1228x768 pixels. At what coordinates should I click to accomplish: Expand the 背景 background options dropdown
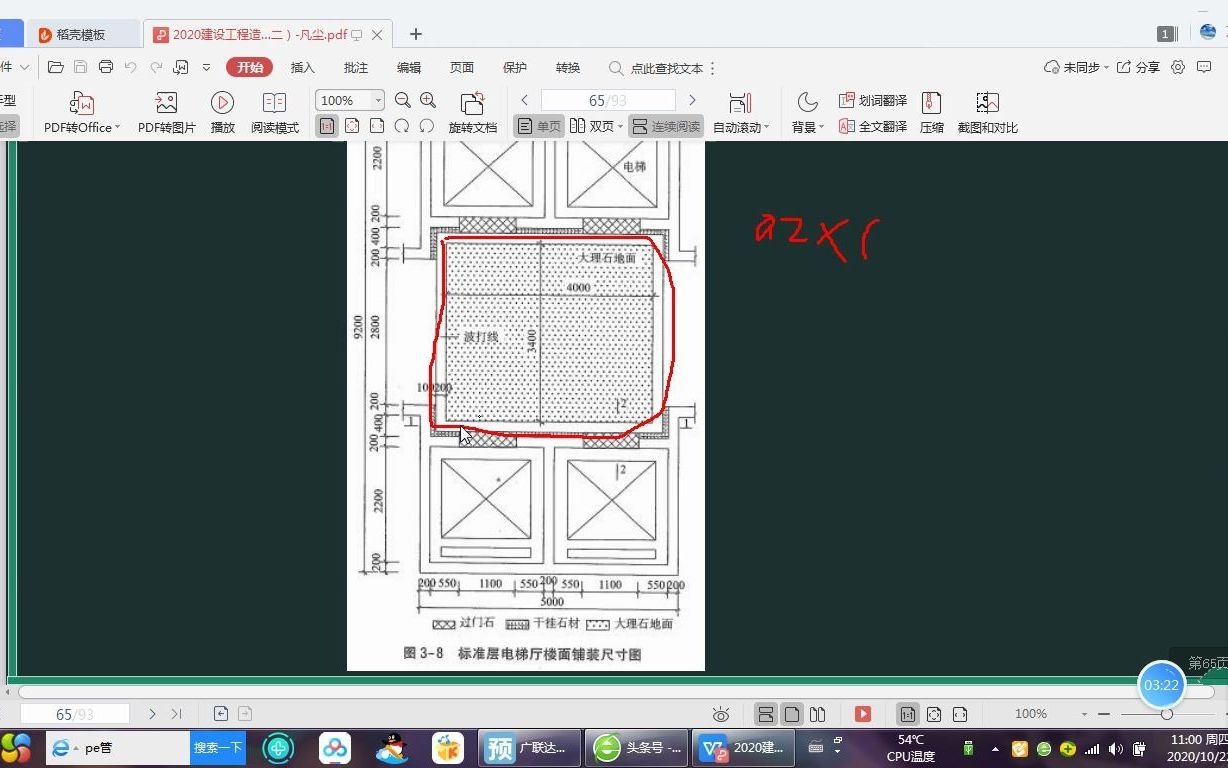click(x=806, y=110)
